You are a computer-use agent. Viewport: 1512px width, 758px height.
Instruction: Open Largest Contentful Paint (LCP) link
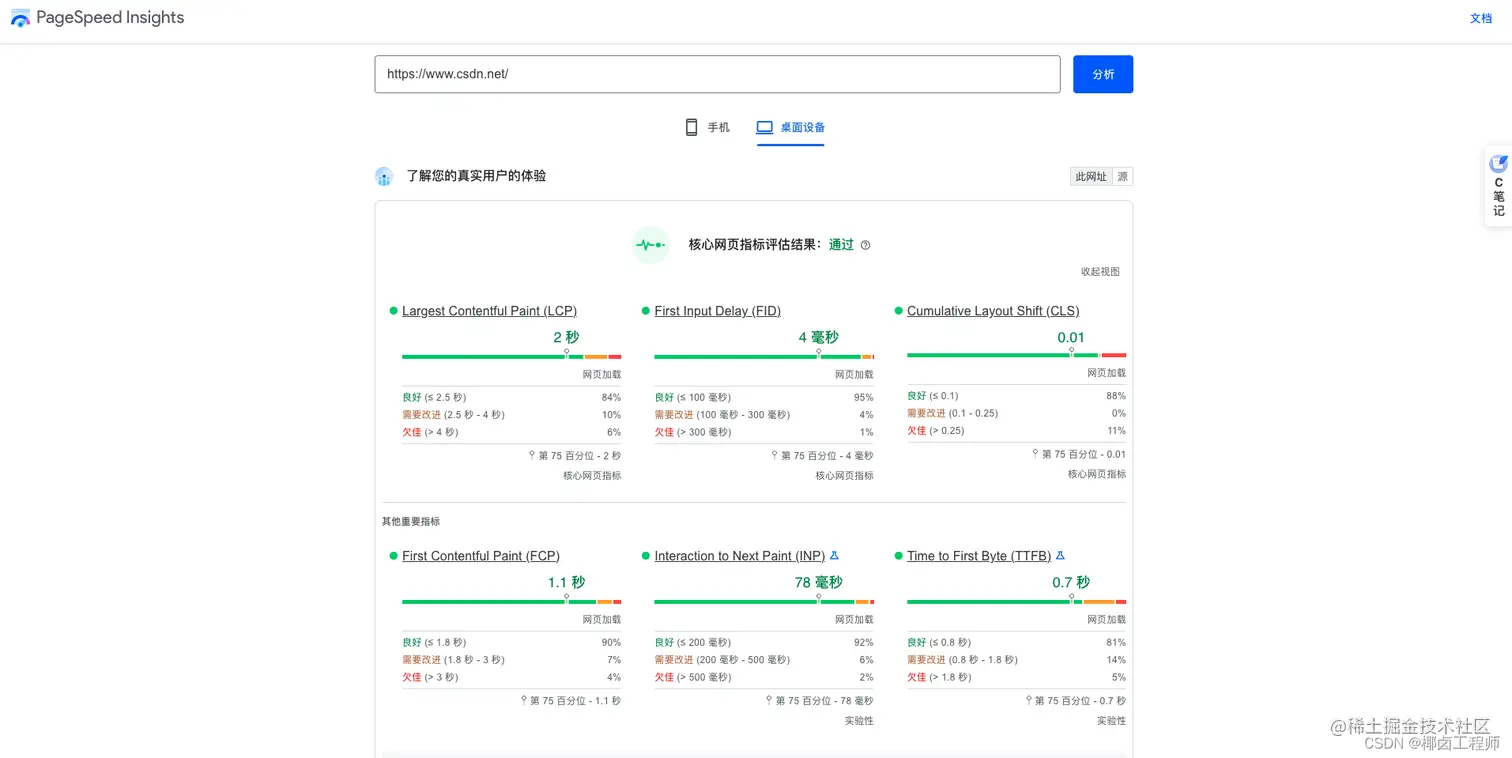tap(489, 311)
